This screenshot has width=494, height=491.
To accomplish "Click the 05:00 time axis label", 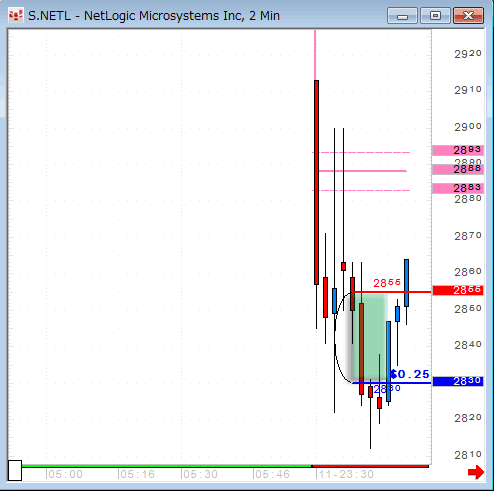I will click(65, 474).
